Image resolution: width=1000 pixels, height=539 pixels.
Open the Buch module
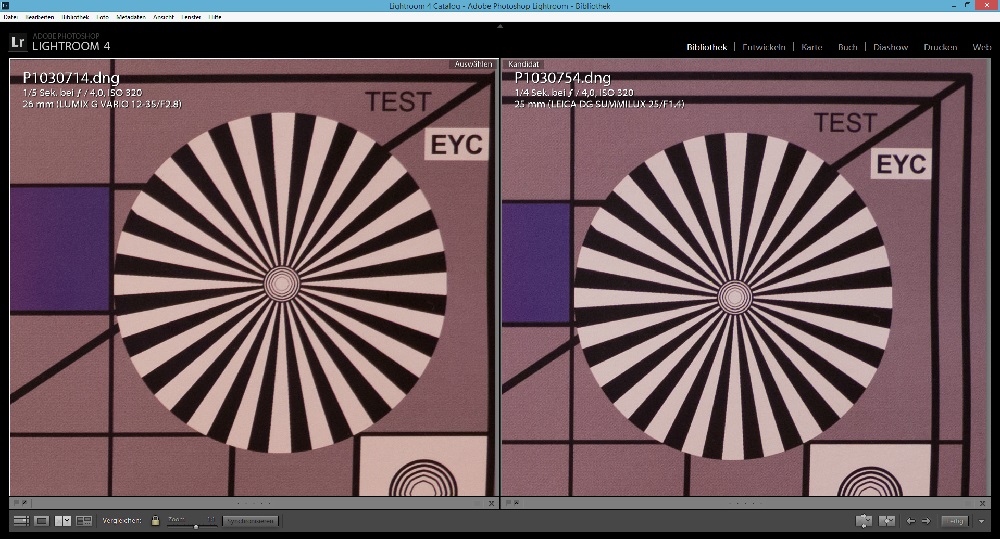coord(848,47)
